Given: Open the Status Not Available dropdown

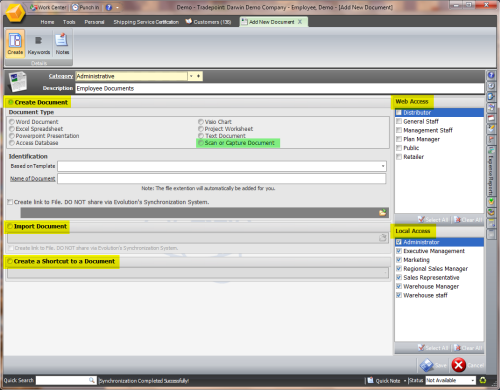Looking at the screenshot, I should tap(473, 380).
